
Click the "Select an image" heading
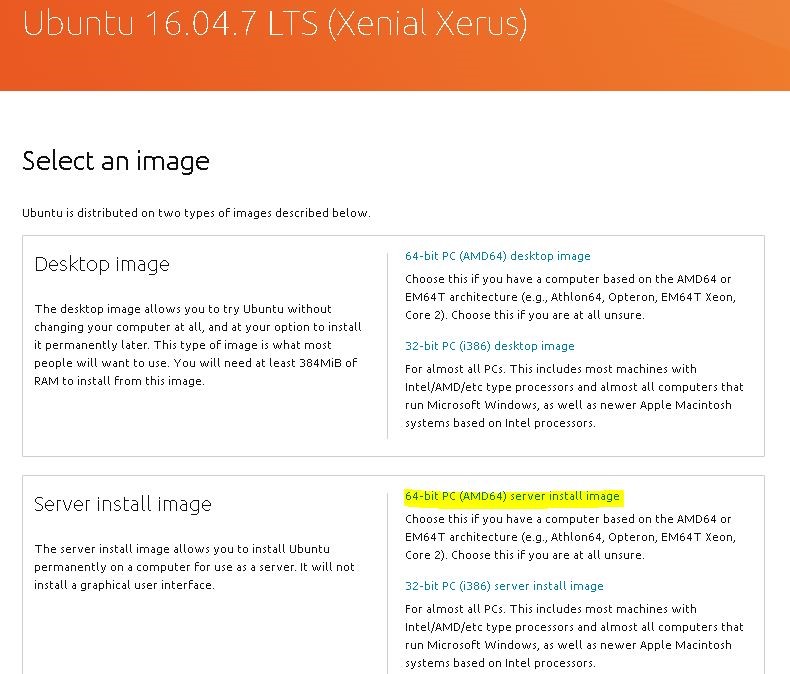pos(116,161)
